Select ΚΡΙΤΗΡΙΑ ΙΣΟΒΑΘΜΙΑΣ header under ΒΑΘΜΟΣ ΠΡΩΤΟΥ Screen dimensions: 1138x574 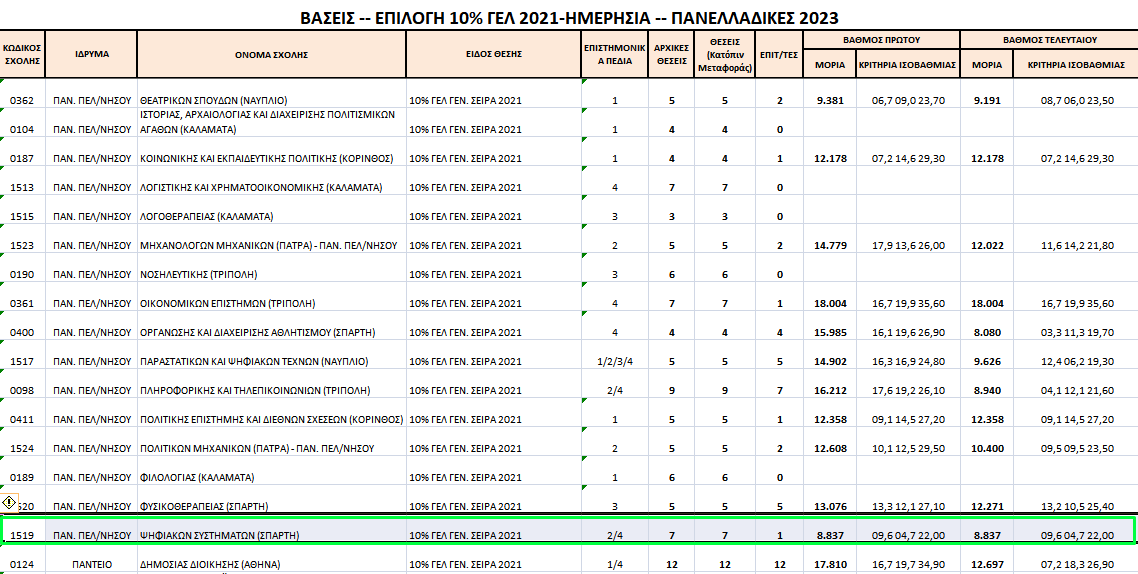coord(908,65)
